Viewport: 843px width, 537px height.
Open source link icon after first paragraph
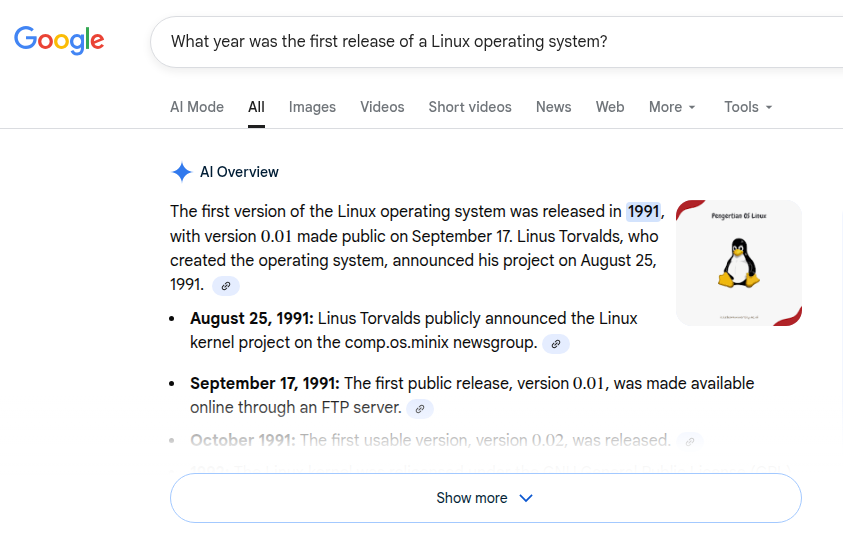[x=226, y=286]
